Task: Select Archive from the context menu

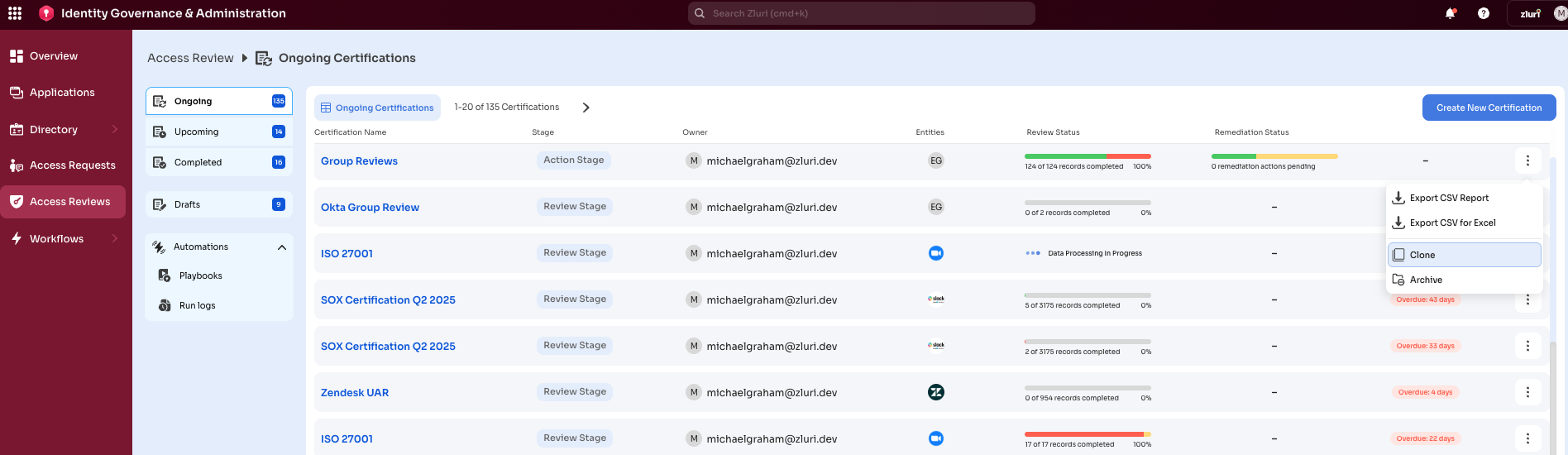Action: click(1464, 280)
